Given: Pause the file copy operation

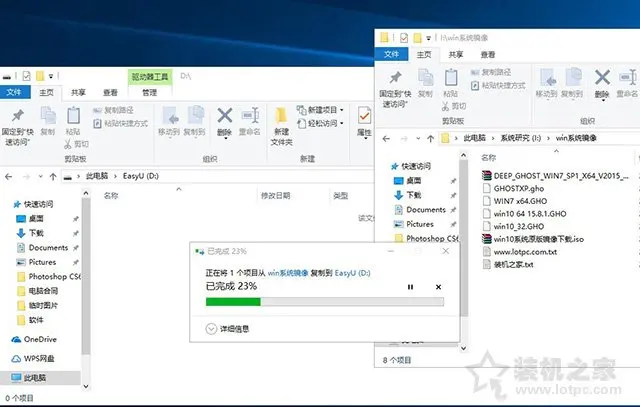Looking at the screenshot, I should pyautogui.click(x=410, y=287).
